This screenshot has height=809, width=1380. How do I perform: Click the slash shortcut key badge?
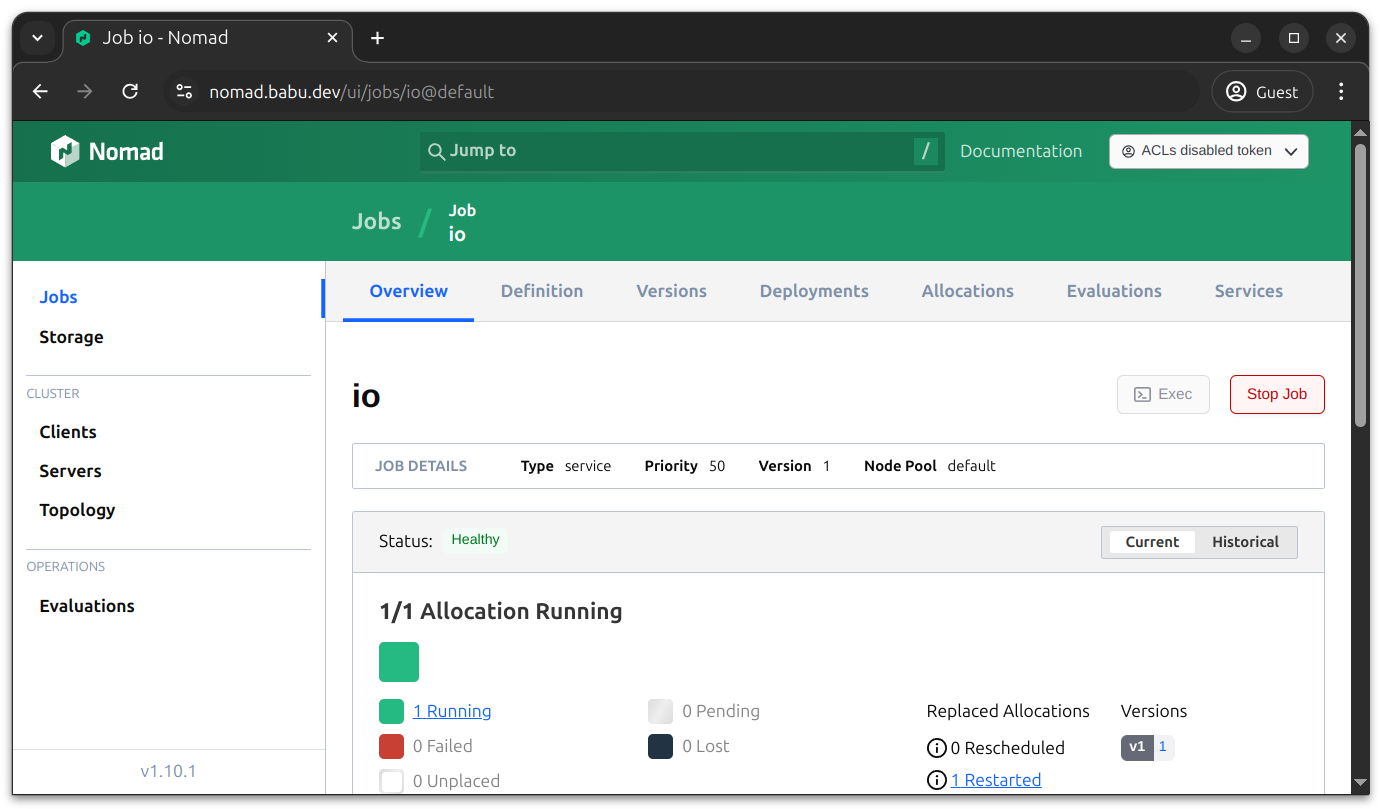(x=926, y=151)
